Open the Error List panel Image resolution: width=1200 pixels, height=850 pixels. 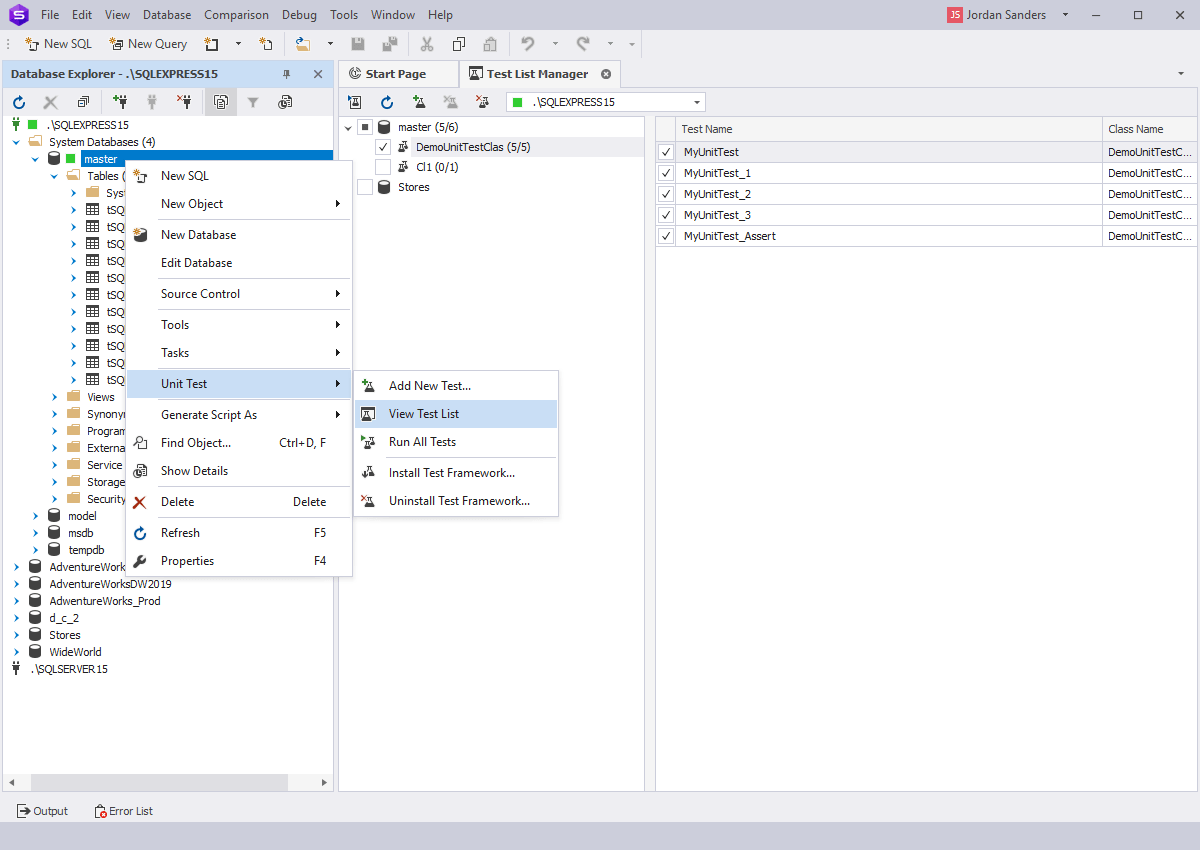123,810
